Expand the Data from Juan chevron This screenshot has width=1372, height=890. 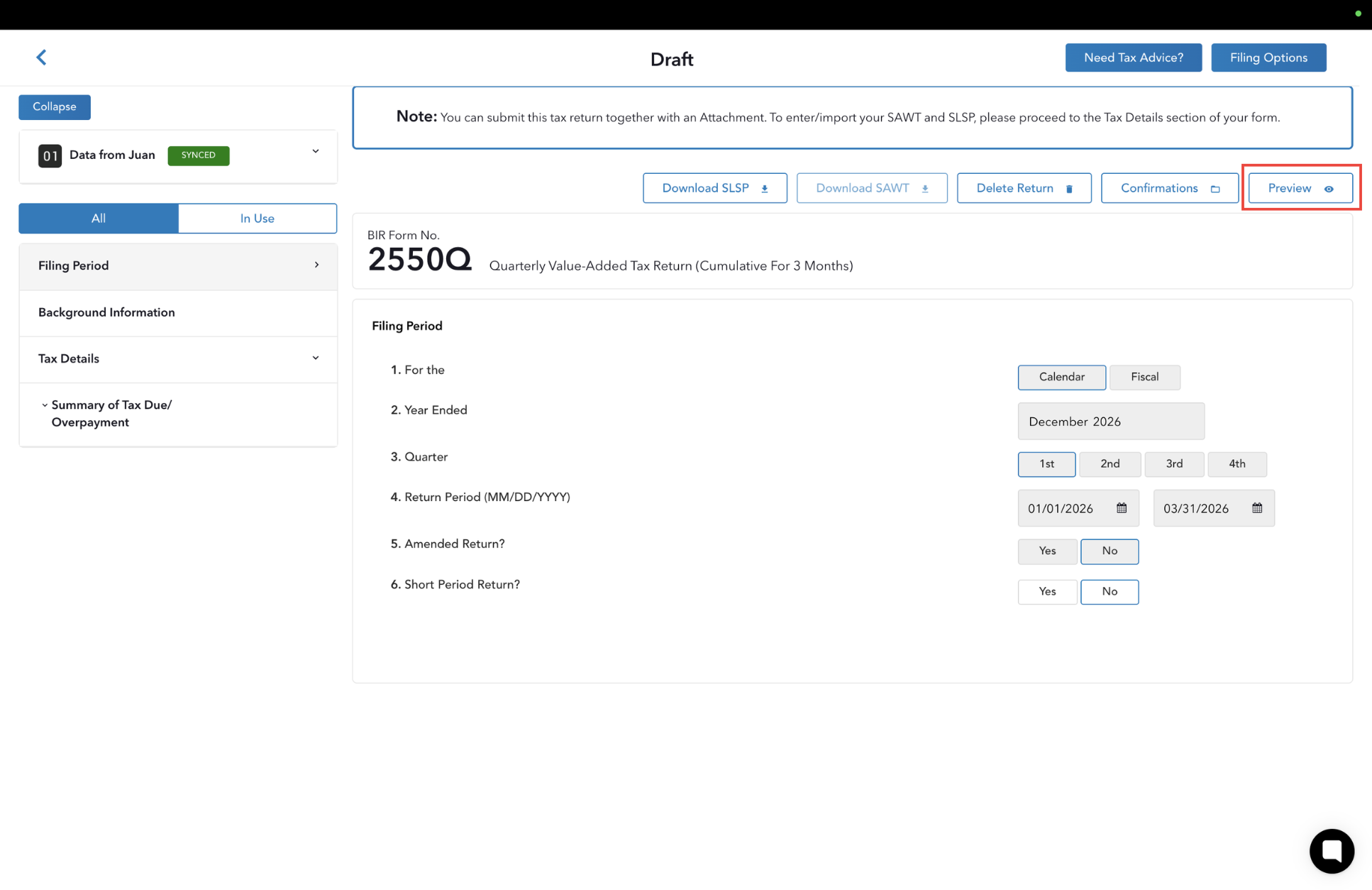click(316, 151)
